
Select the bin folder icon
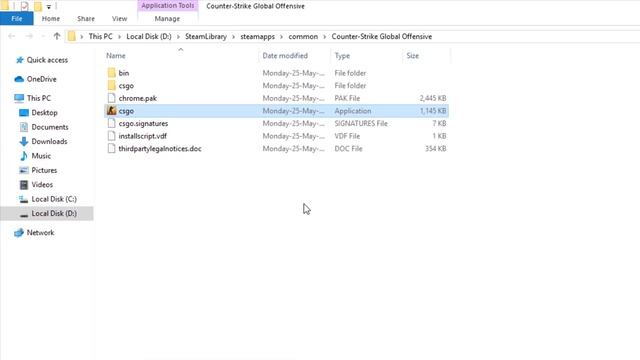(x=111, y=73)
